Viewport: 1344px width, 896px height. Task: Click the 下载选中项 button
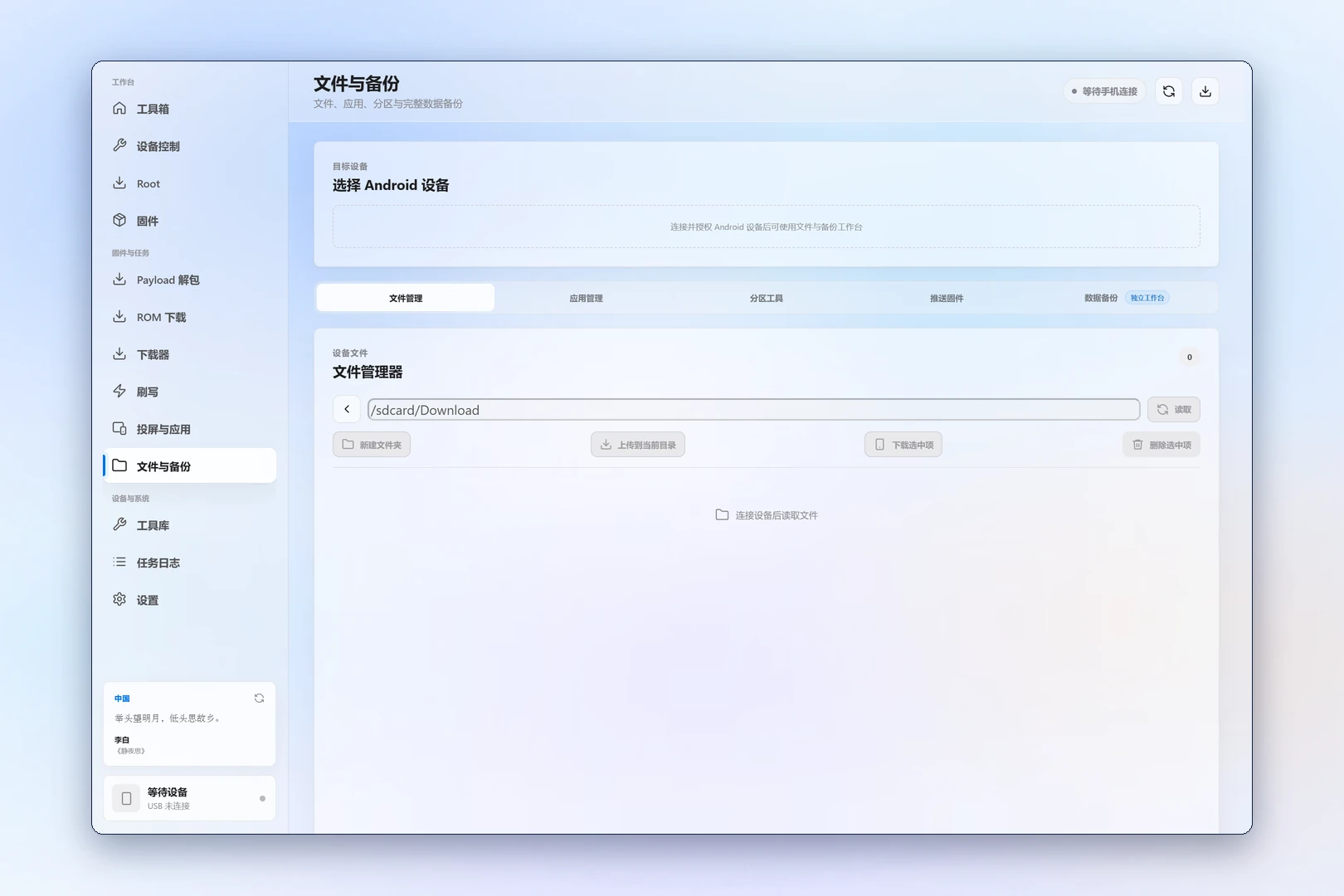click(903, 445)
